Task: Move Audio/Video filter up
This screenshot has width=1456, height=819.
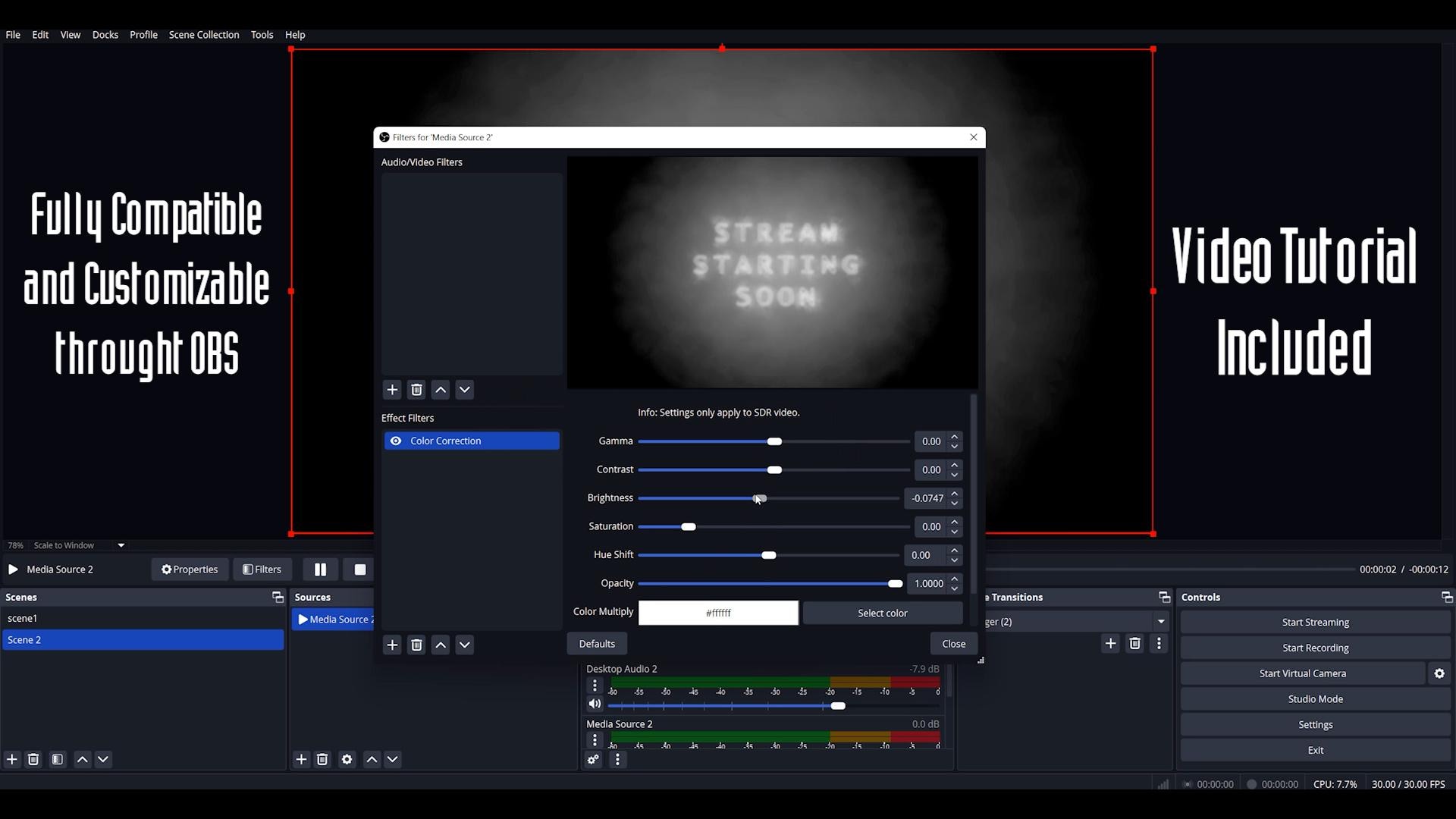Action: 441,390
